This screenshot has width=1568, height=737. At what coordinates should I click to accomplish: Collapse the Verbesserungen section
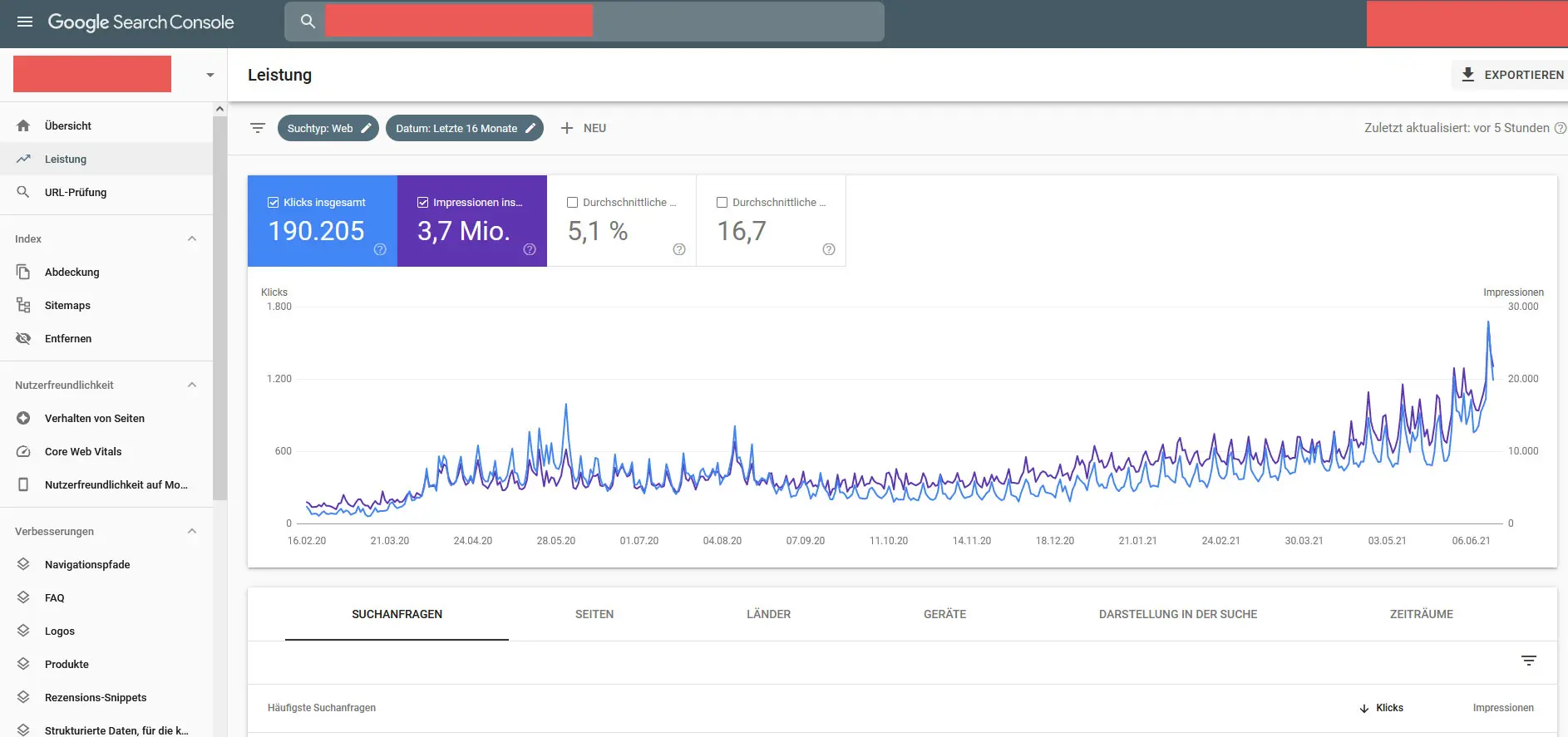pyautogui.click(x=192, y=531)
